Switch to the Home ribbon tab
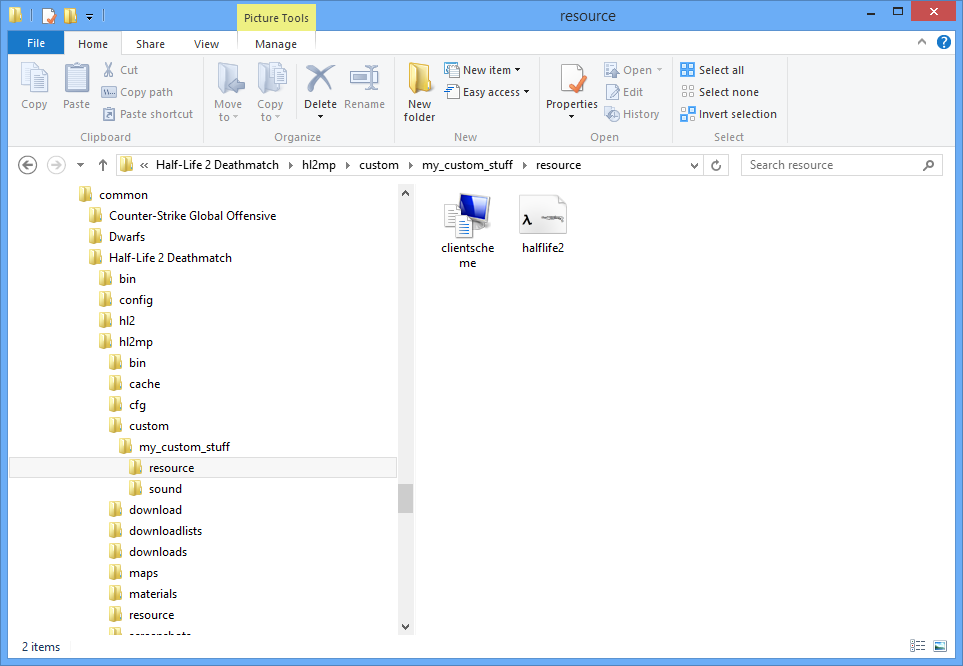This screenshot has height=666, width=963. tap(93, 44)
